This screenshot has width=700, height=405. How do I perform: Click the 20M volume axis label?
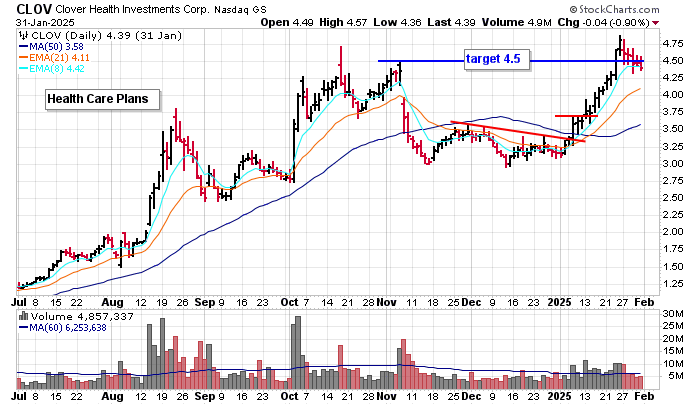pyautogui.click(x=673, y=338)
